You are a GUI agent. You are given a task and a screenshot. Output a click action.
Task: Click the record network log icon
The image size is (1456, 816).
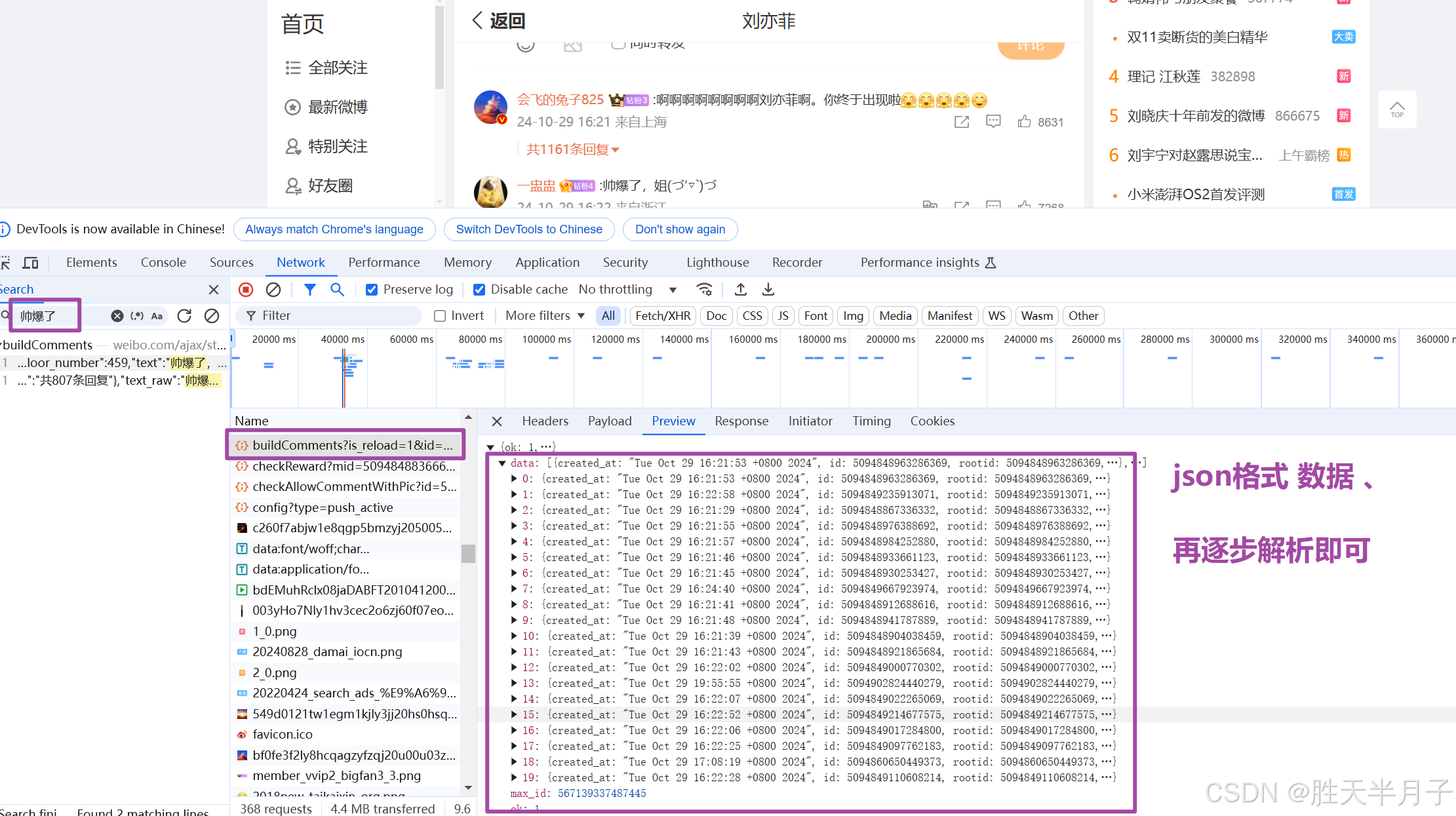[246, 290]
